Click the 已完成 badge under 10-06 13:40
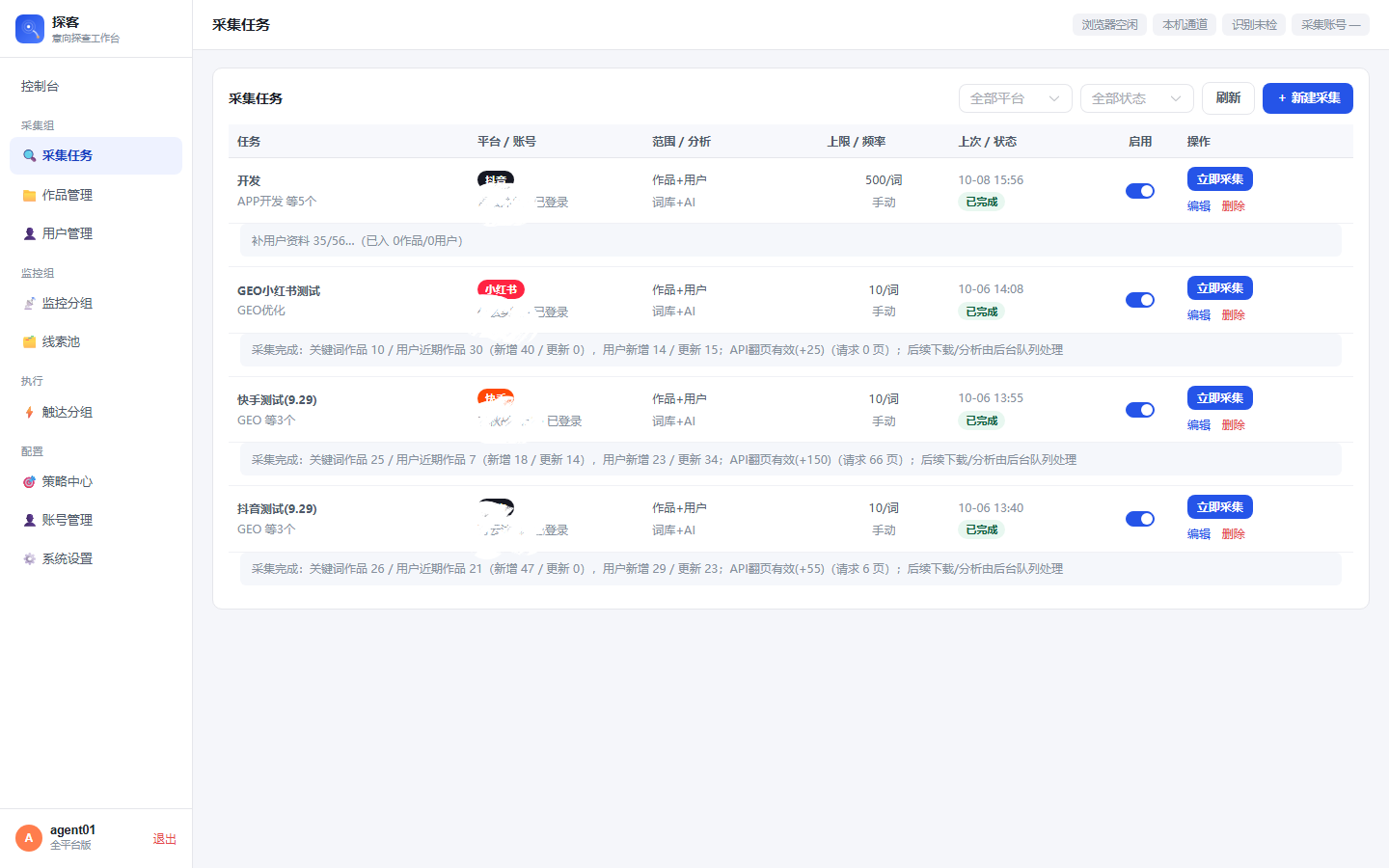 (982, 529)
